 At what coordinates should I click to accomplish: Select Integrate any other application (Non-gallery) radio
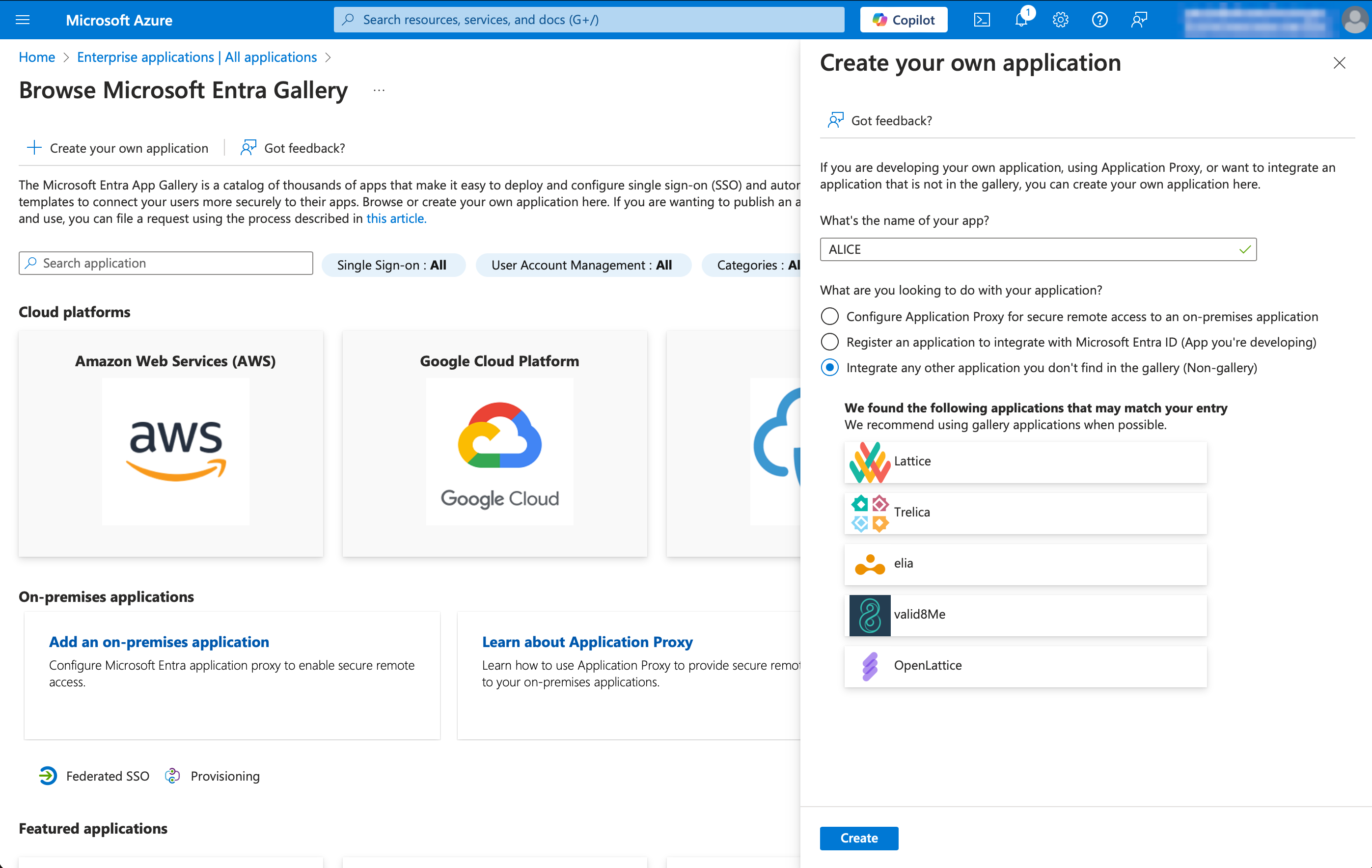pyautogui.click(x=829, y=367)
